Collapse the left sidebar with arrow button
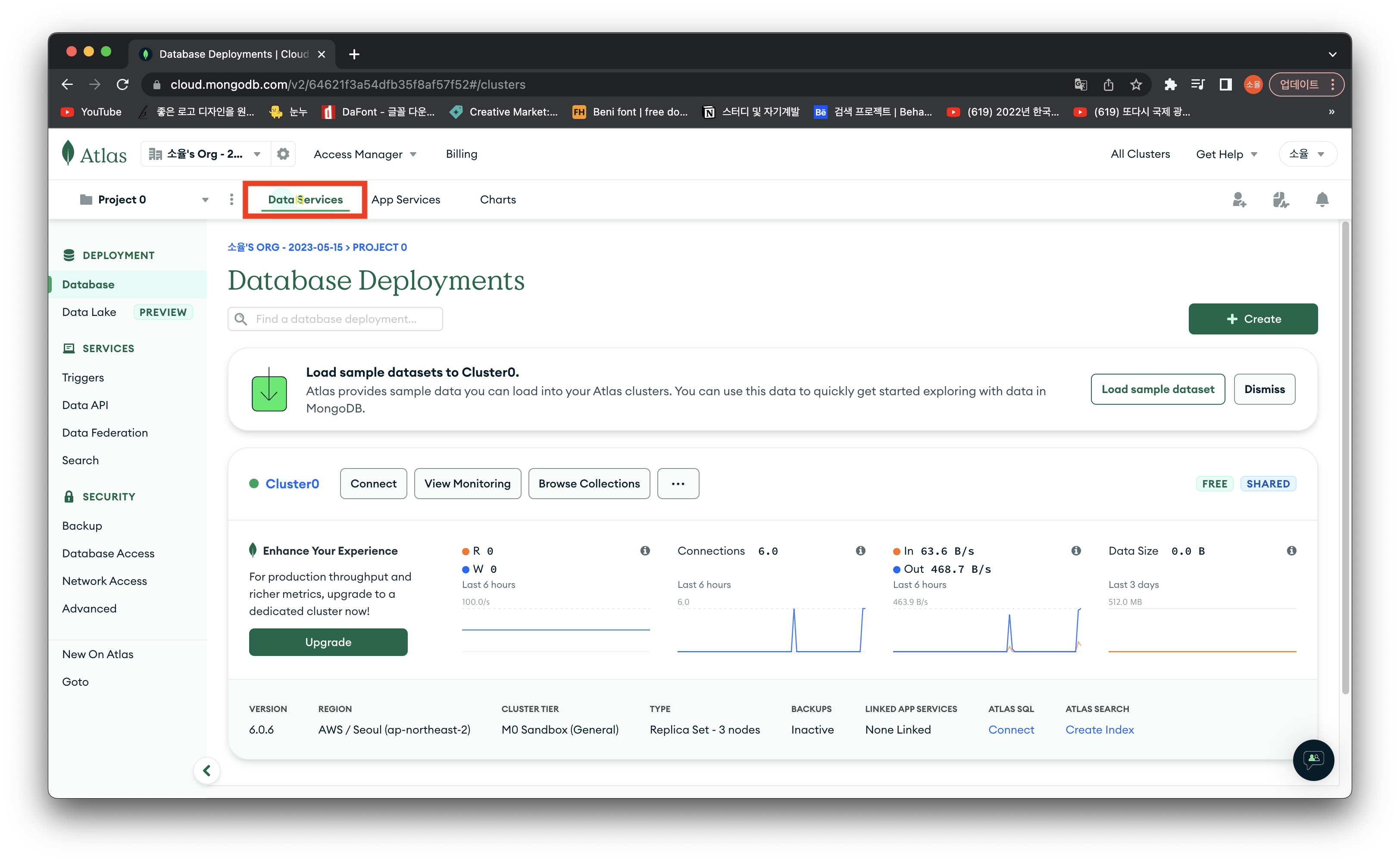The width and height of the screenshot is (1400, 862). click(x=207, y=771)
